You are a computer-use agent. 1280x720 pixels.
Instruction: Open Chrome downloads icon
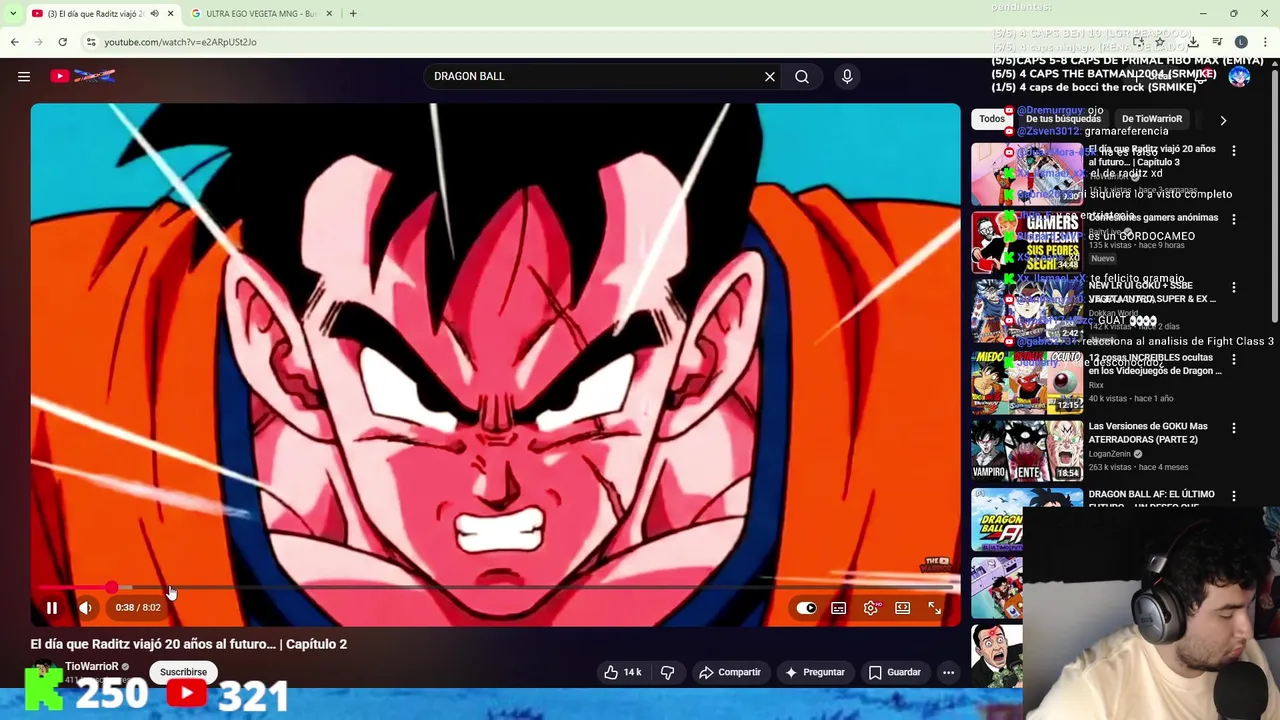click(1193, 42)
